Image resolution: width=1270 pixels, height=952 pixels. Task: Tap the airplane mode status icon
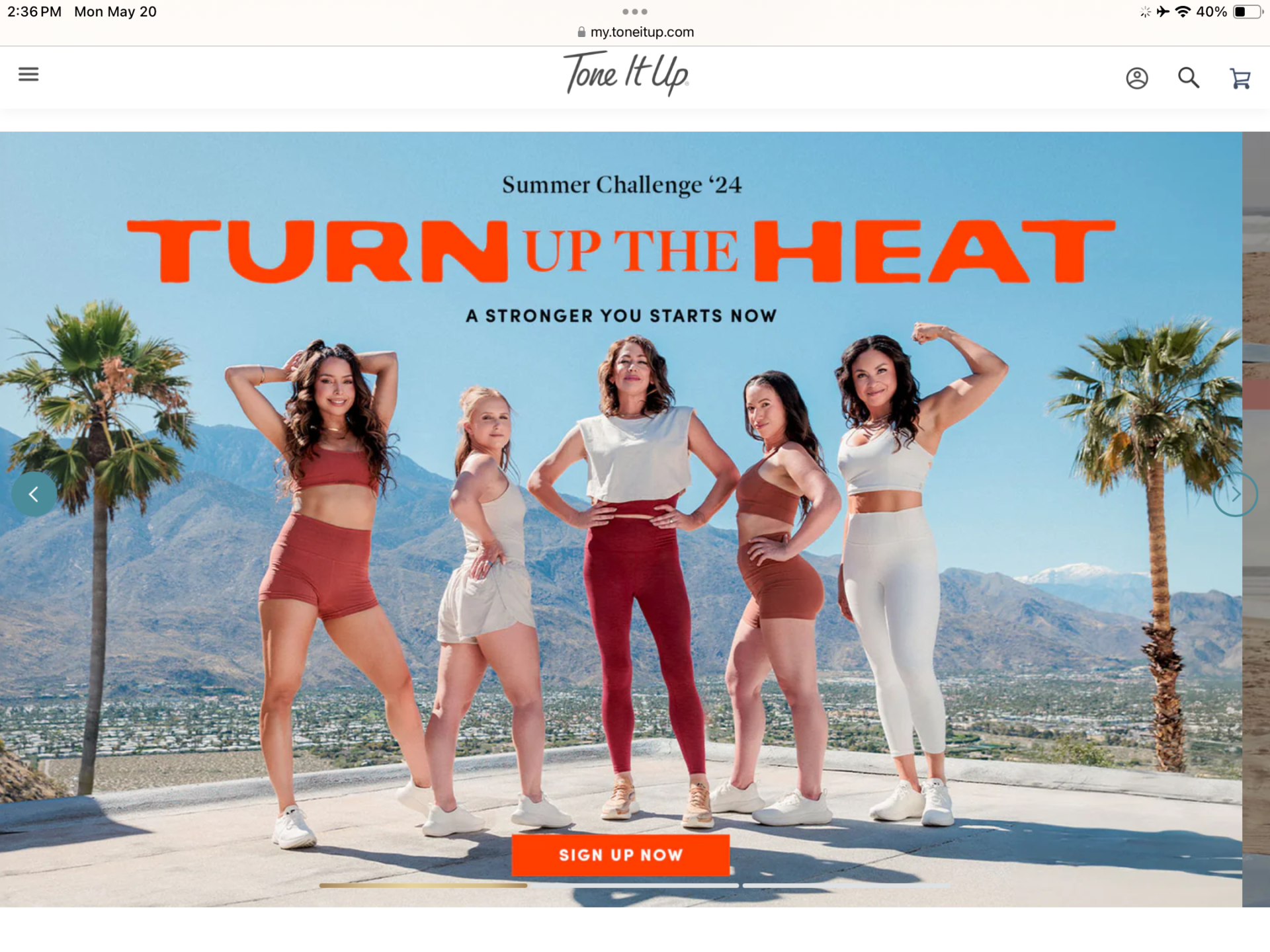point(1163,12)
